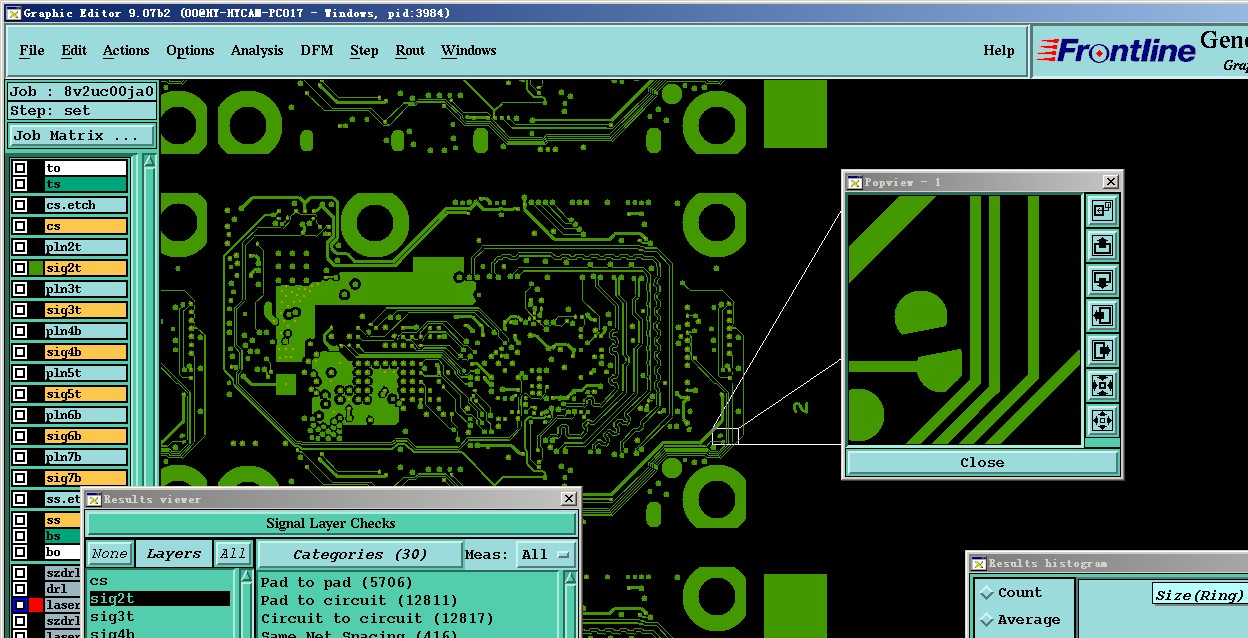Click the Close button in Popview
Image resolution: width=1248 pixels, height=638 pixels.
pyautogui.click(x=982, y=462)
